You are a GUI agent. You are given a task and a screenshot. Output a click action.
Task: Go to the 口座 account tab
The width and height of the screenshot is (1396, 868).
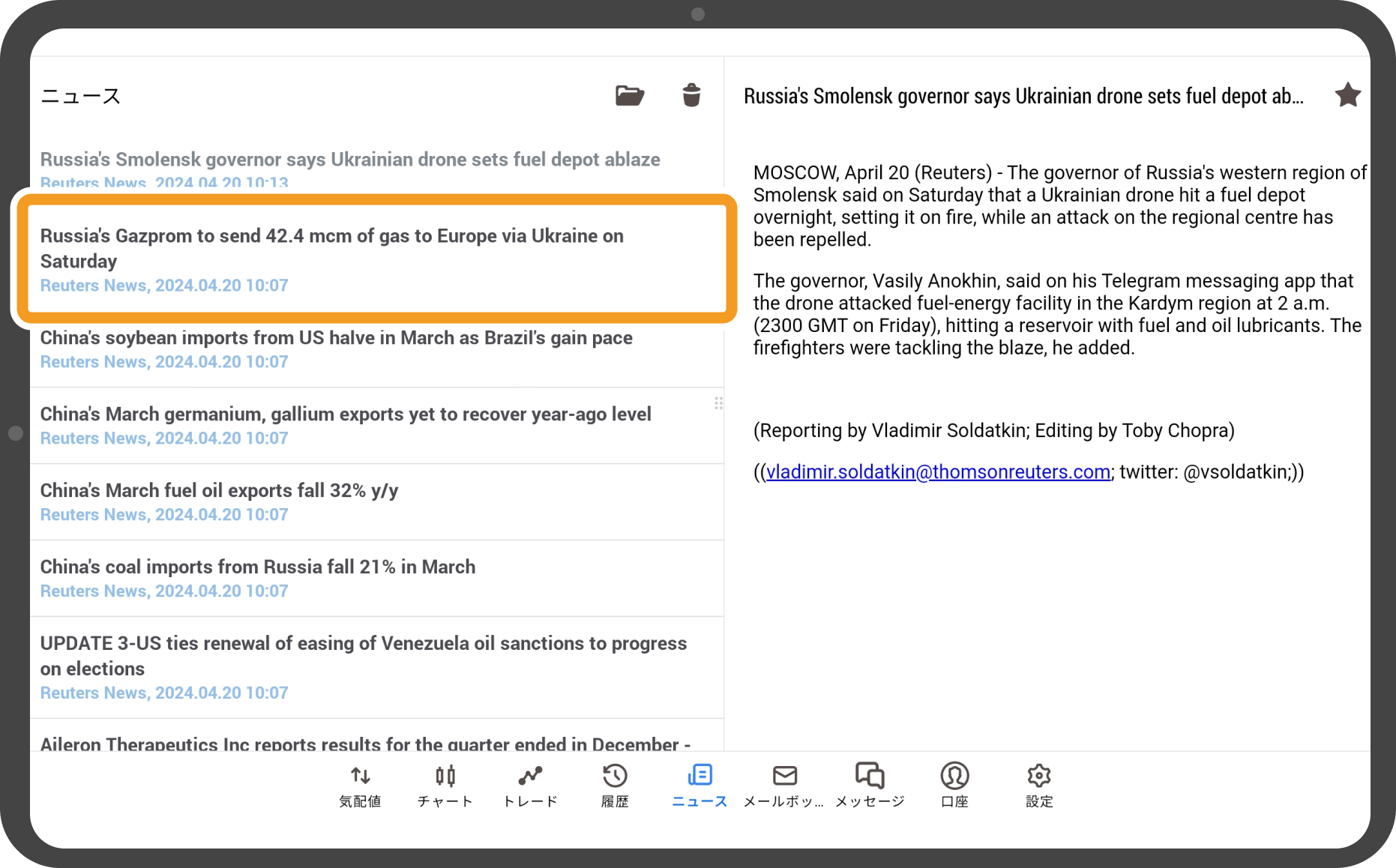(954, 786)
